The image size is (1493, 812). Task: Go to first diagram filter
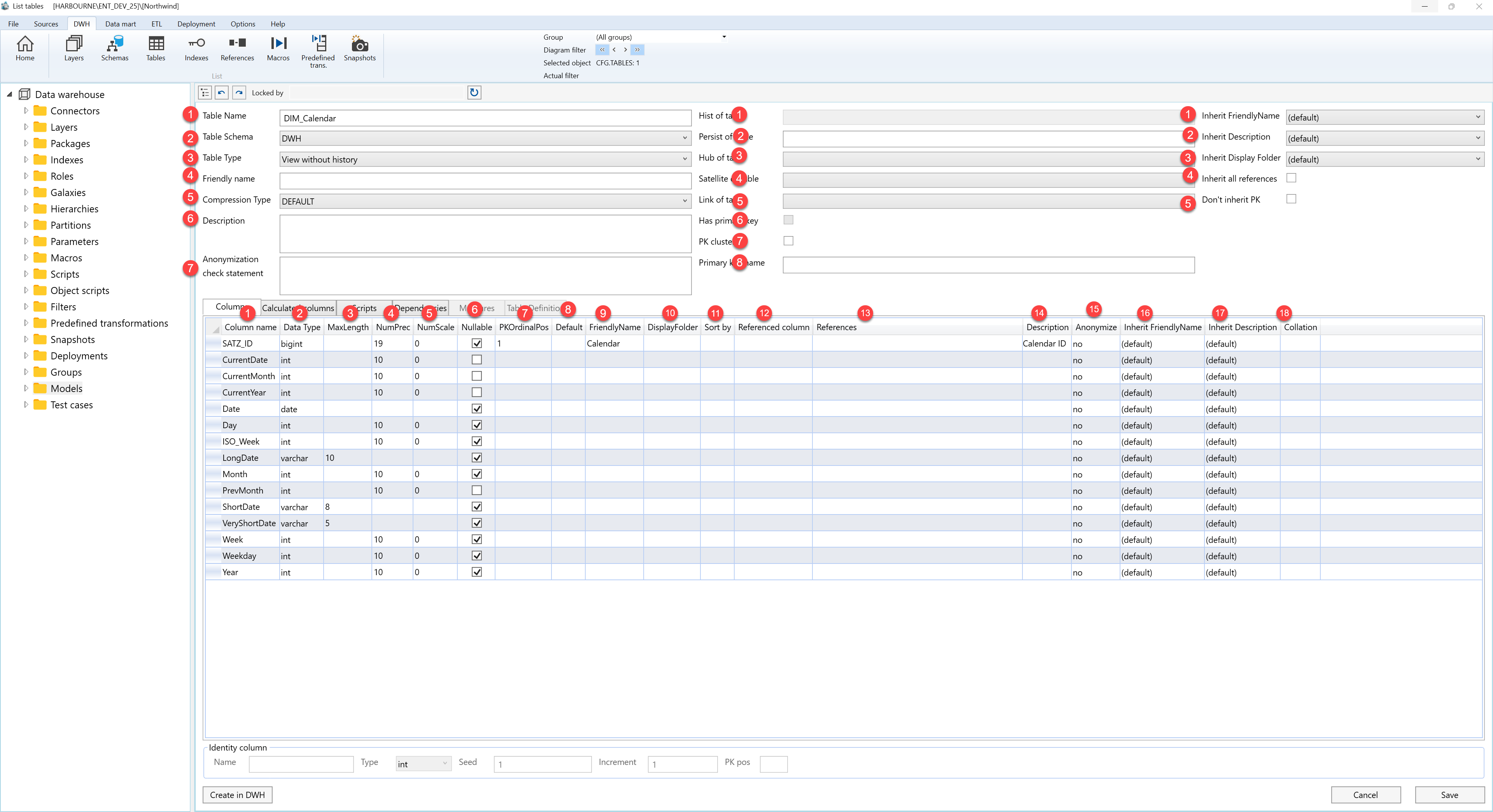(602, 50)
